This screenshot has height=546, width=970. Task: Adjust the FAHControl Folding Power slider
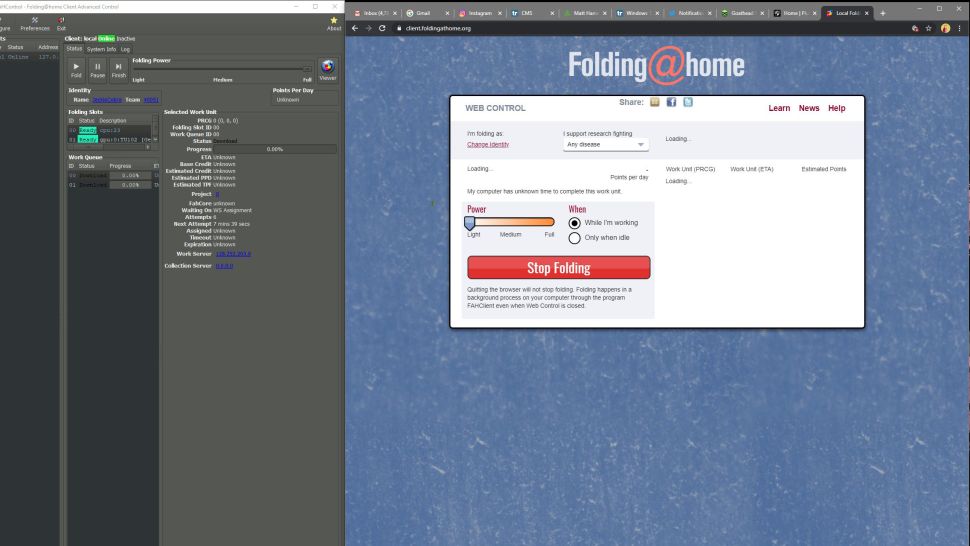pos(223,69)
